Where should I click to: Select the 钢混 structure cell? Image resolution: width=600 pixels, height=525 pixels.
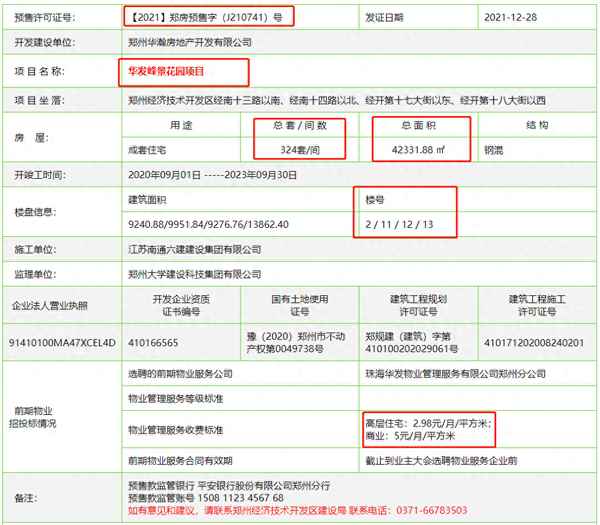pyautogui.click(x=494, y=150)
